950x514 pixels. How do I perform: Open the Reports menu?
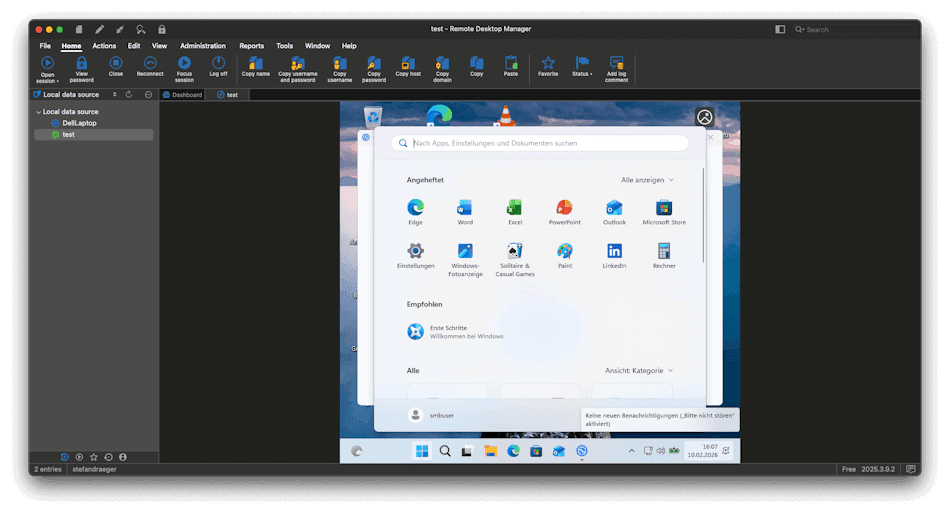pos(251,46)
